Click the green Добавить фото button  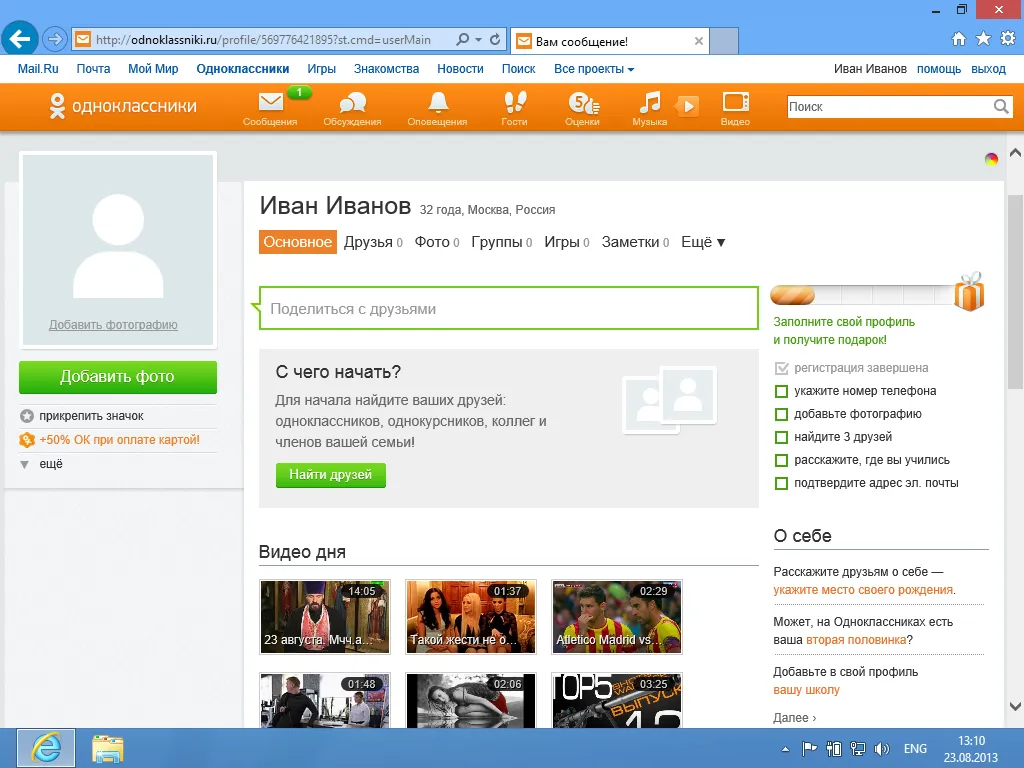click(x=118, y=377)
